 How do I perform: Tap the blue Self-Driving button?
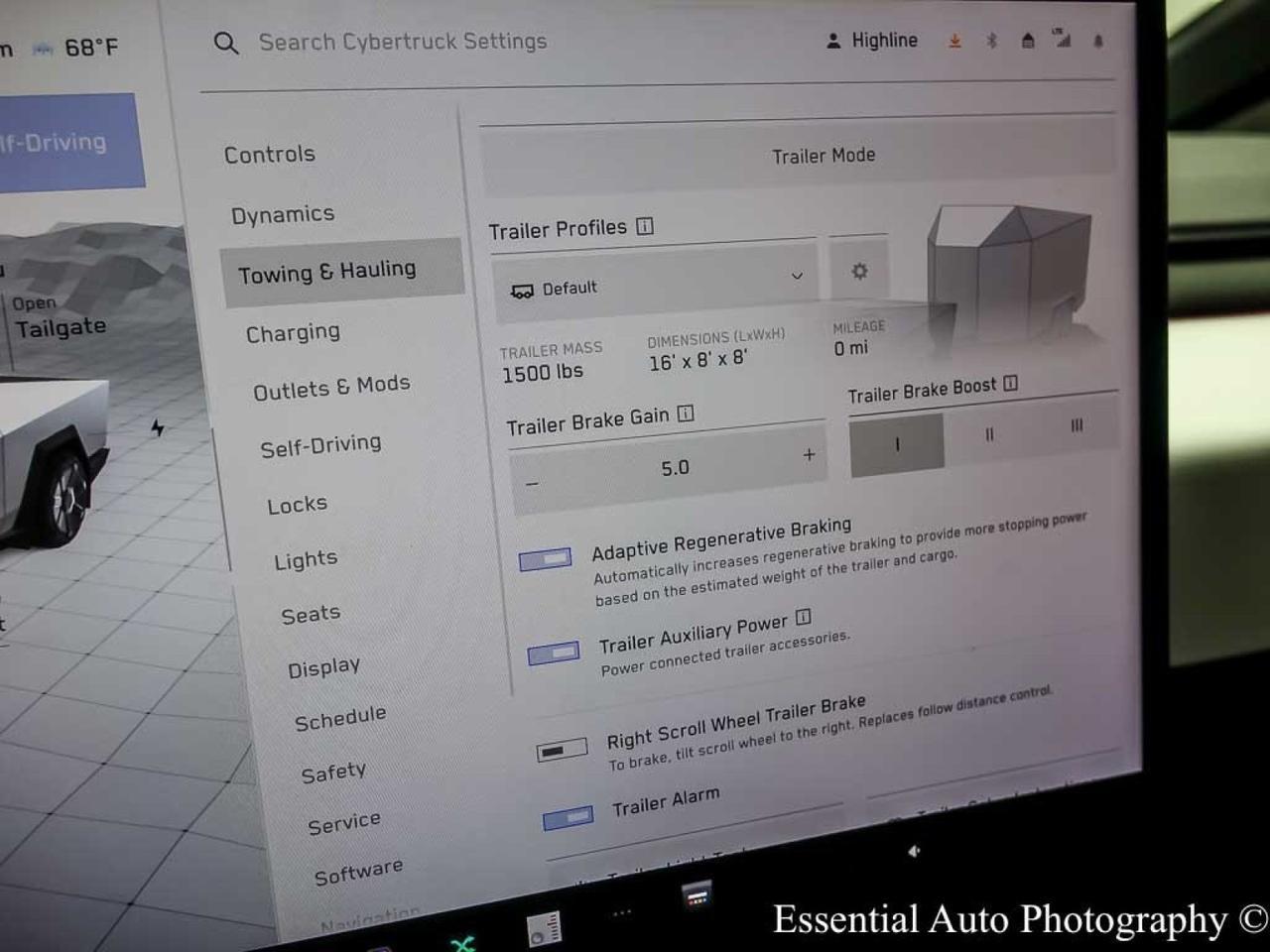click(67, 142)
